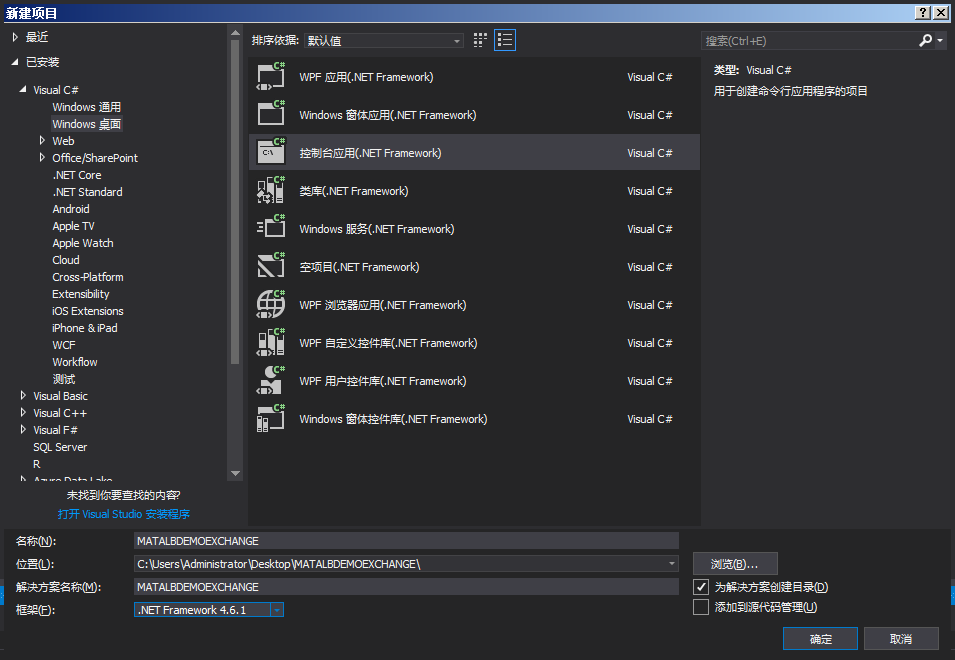The image size is (955, 660).
Task: Select .NET Standard category
Action: click(x=87, y=192)
